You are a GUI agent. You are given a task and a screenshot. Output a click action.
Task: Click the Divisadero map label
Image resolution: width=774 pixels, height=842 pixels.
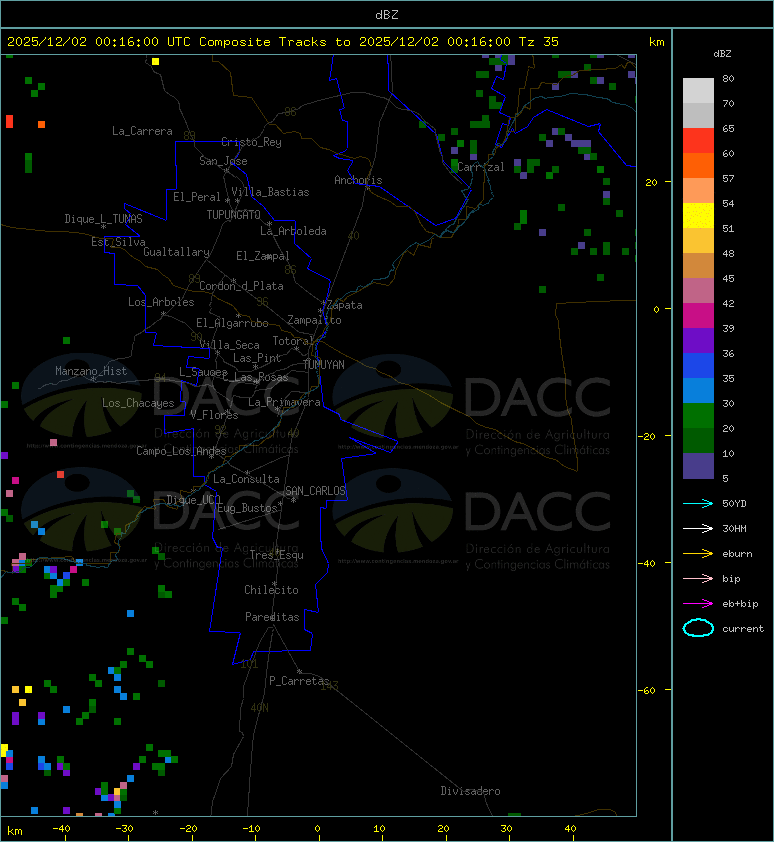(470, 791)
